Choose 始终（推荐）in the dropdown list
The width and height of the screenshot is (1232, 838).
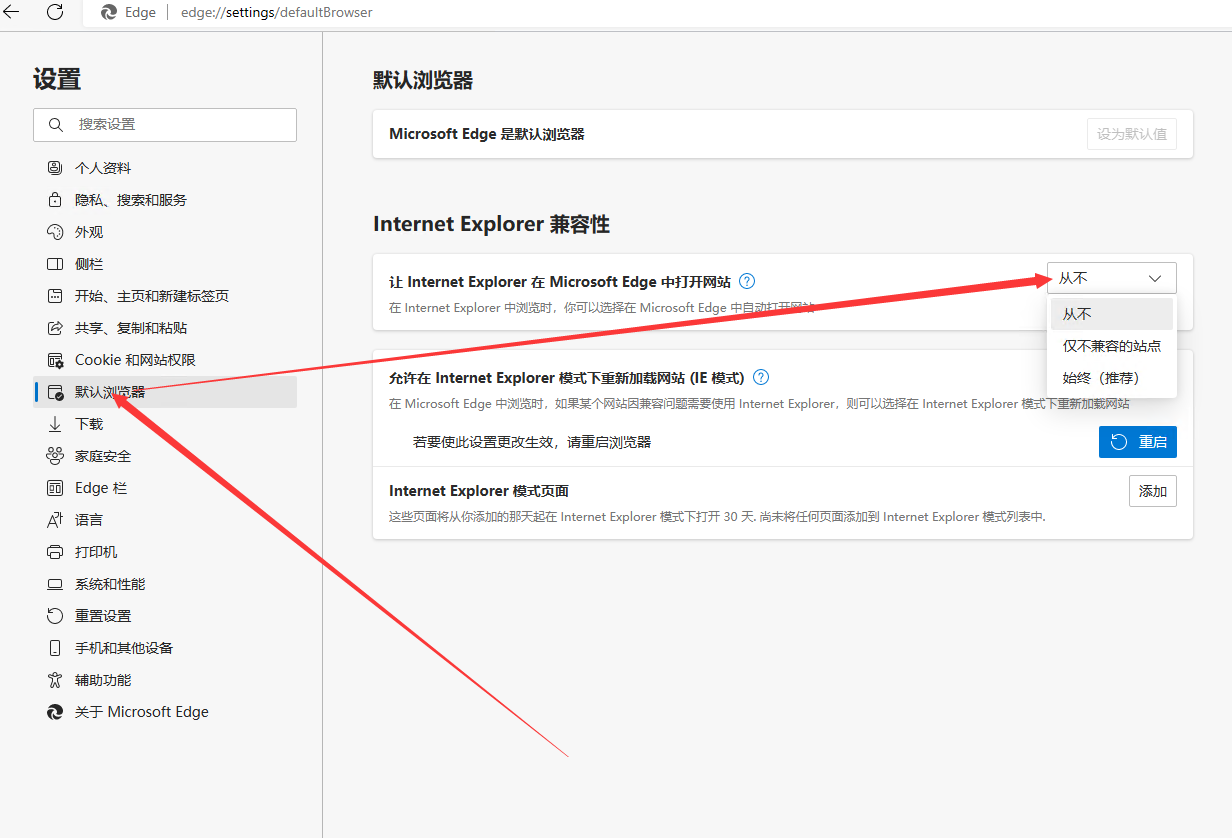[1112, 378]
